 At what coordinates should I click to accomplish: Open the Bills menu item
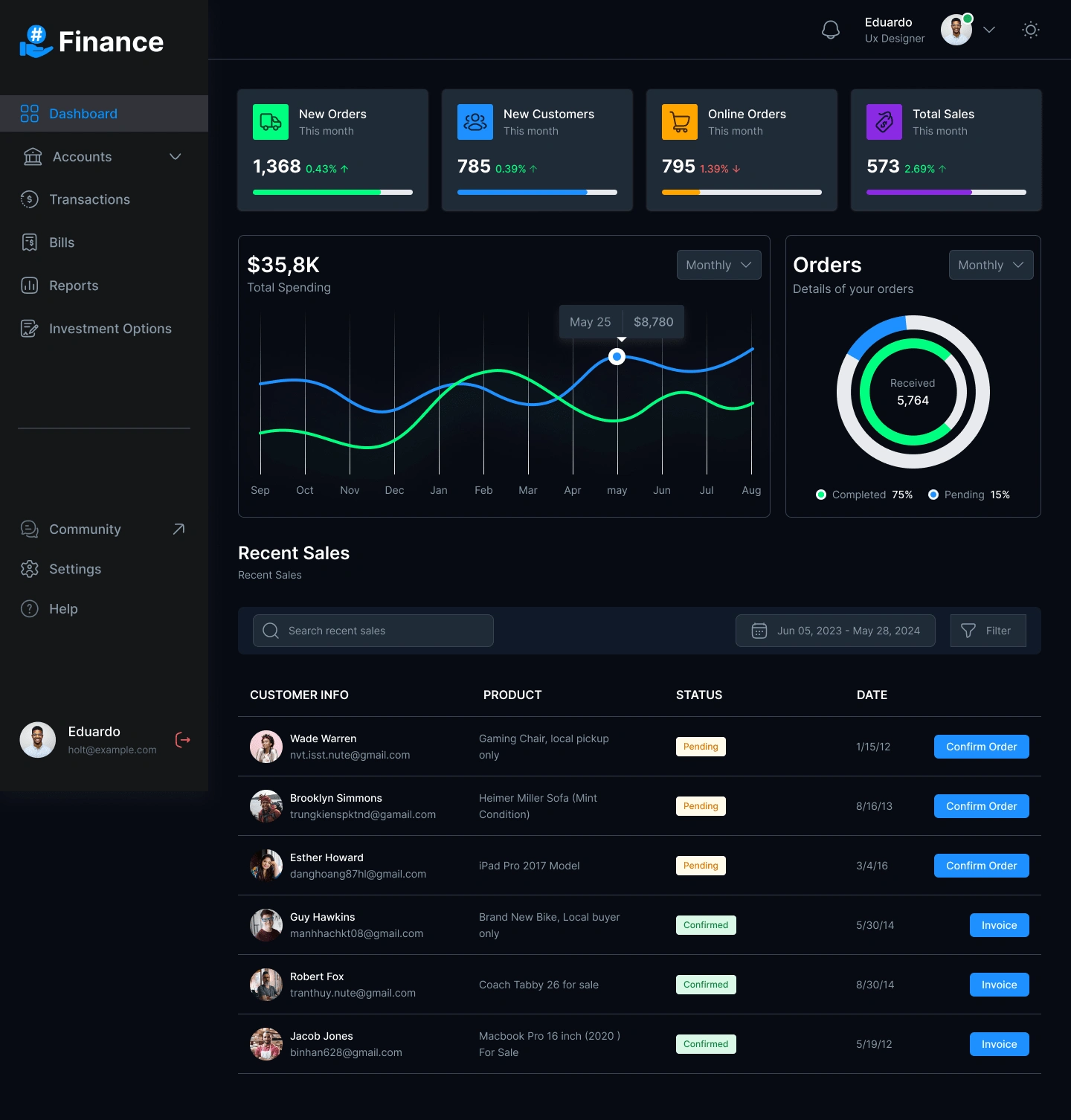pyautogui.click(x=62, y=242)
